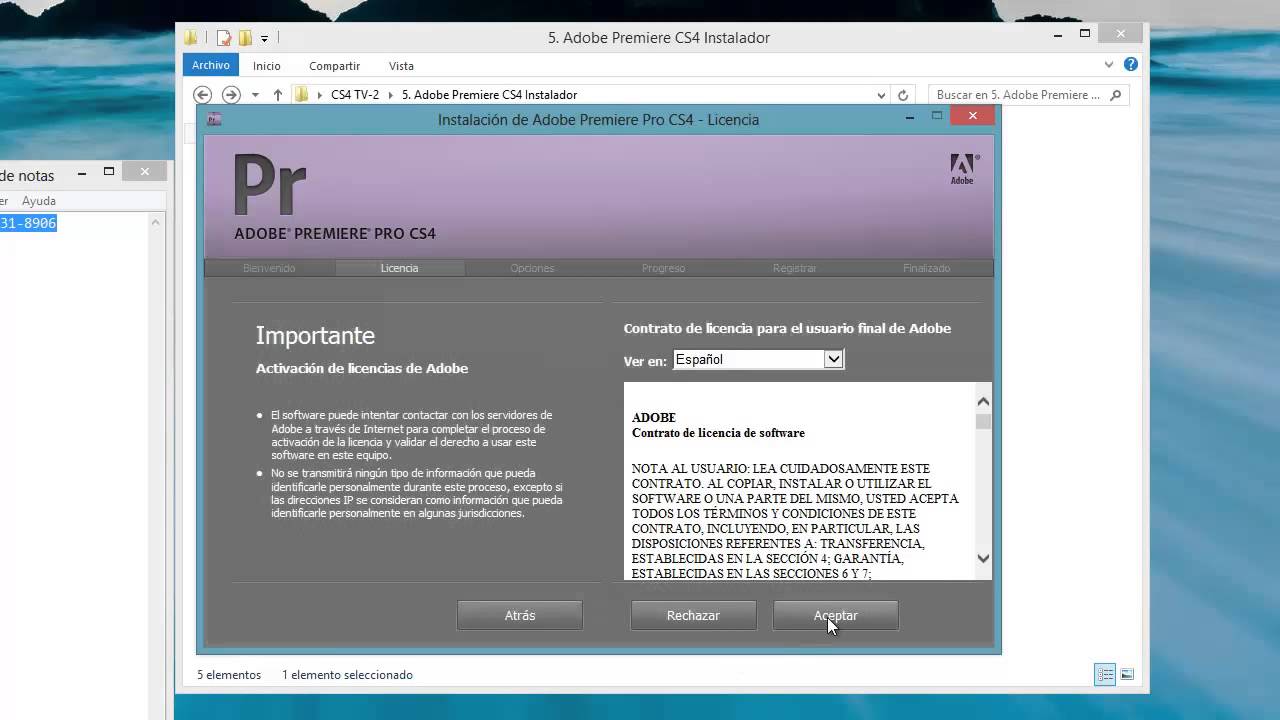Open the Vista ribbon tab in Explorer
The image size is (1280, 720).
tap(401, 66)
